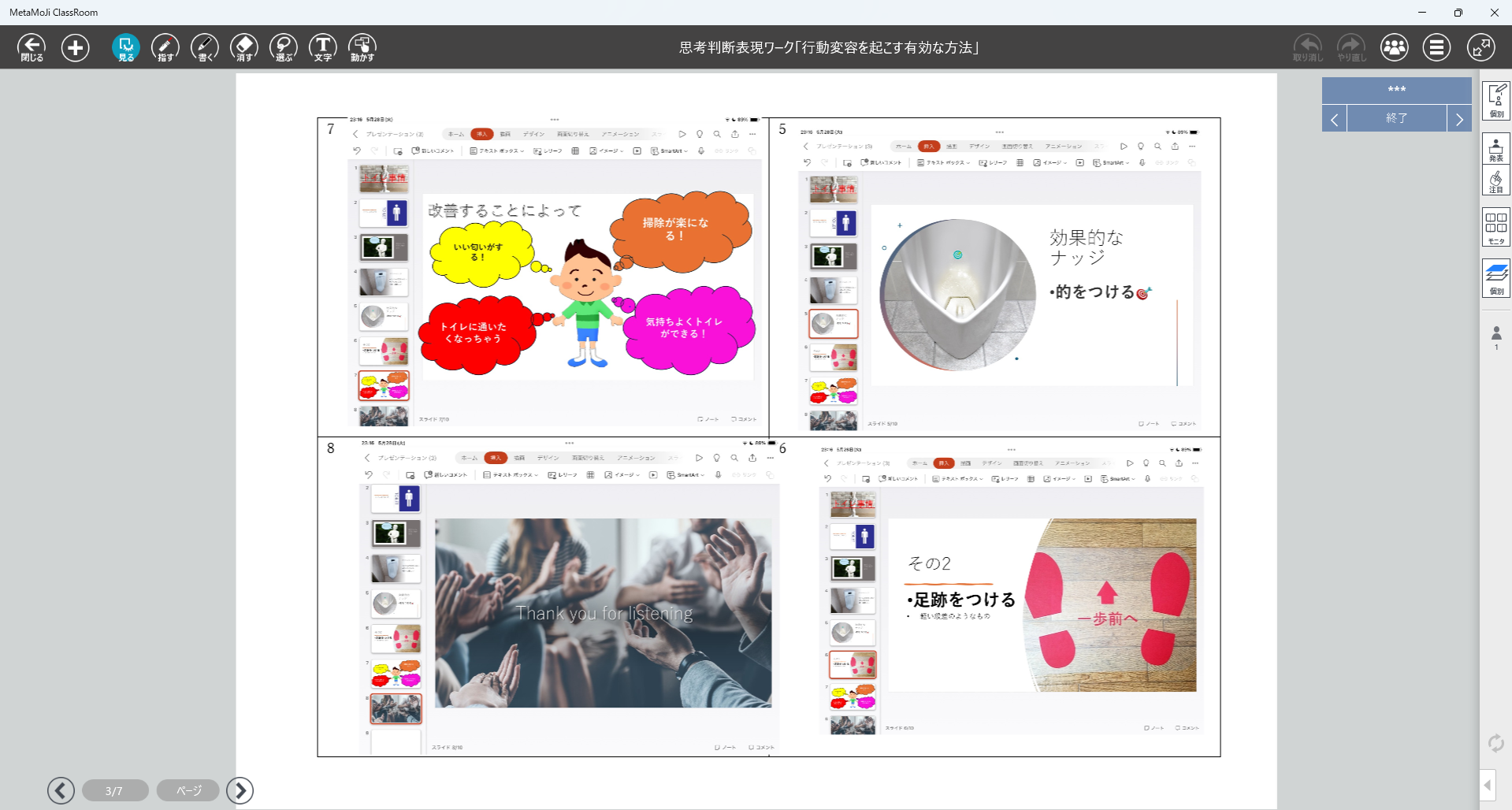1512x810 pixels.
Task: Open the モニタ monitoring grid view
Action: pos(1495,227)
